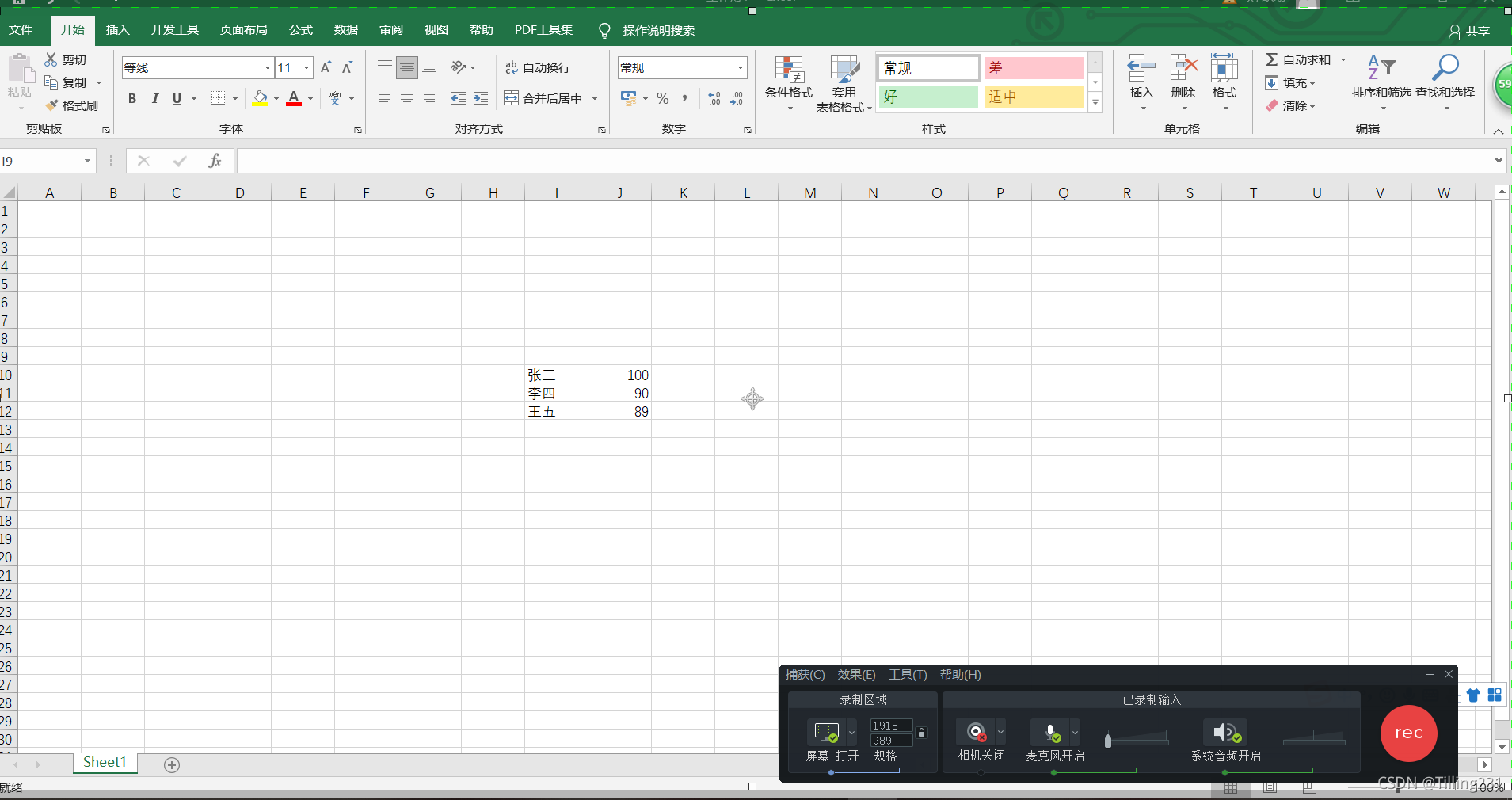This screenshot has height=800, width=1512.
Task: Toggle Wrap Text (自动换行)
Action: click(x=538, y=68)
